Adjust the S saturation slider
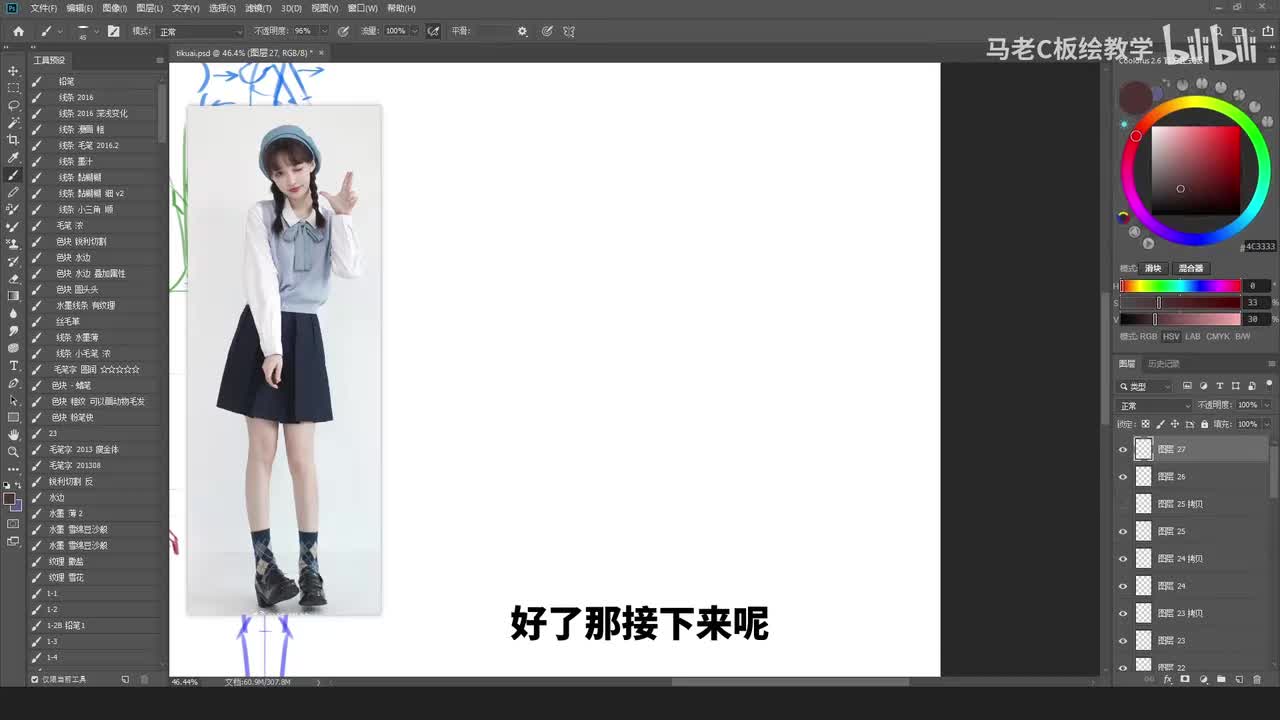1280x720 pixels. coord(1181,303)
